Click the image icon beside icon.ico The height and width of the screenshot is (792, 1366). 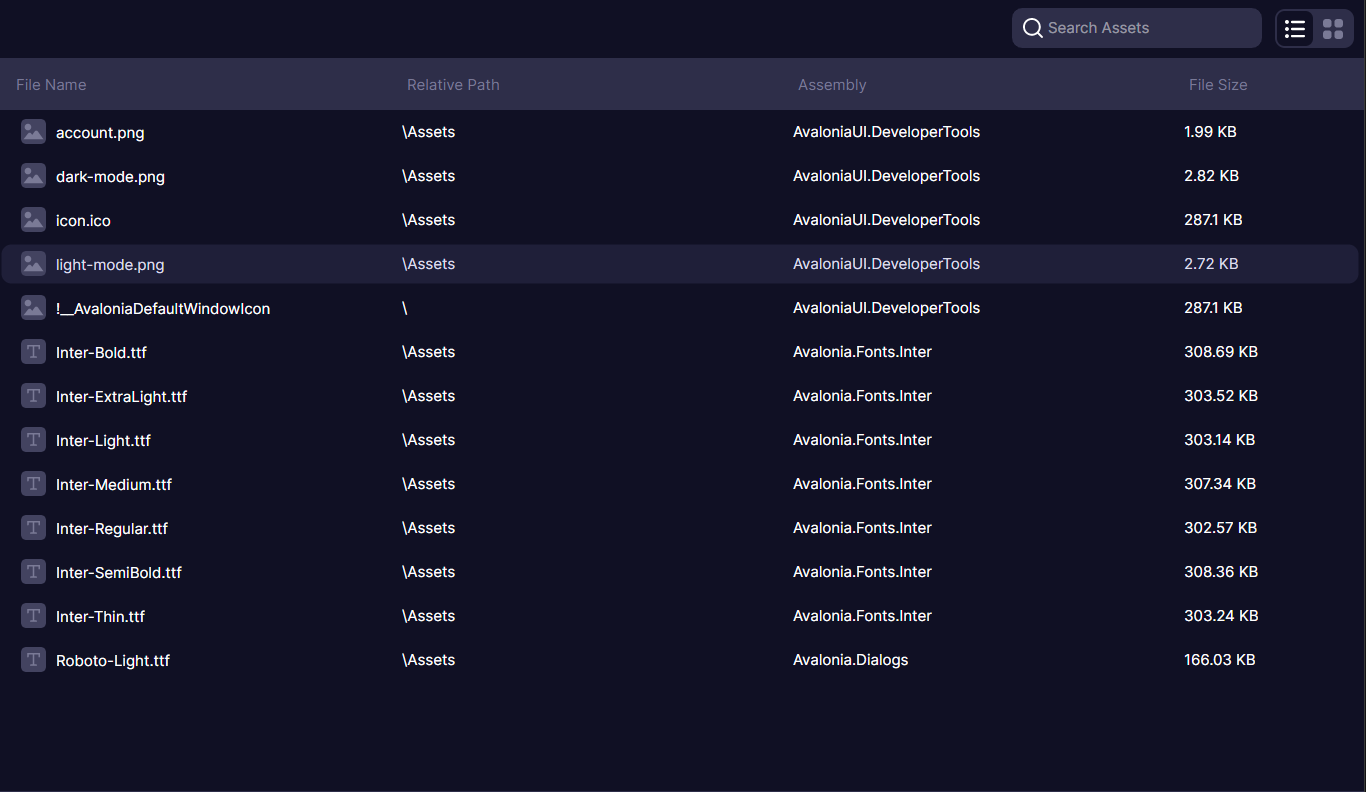point(33,219)
